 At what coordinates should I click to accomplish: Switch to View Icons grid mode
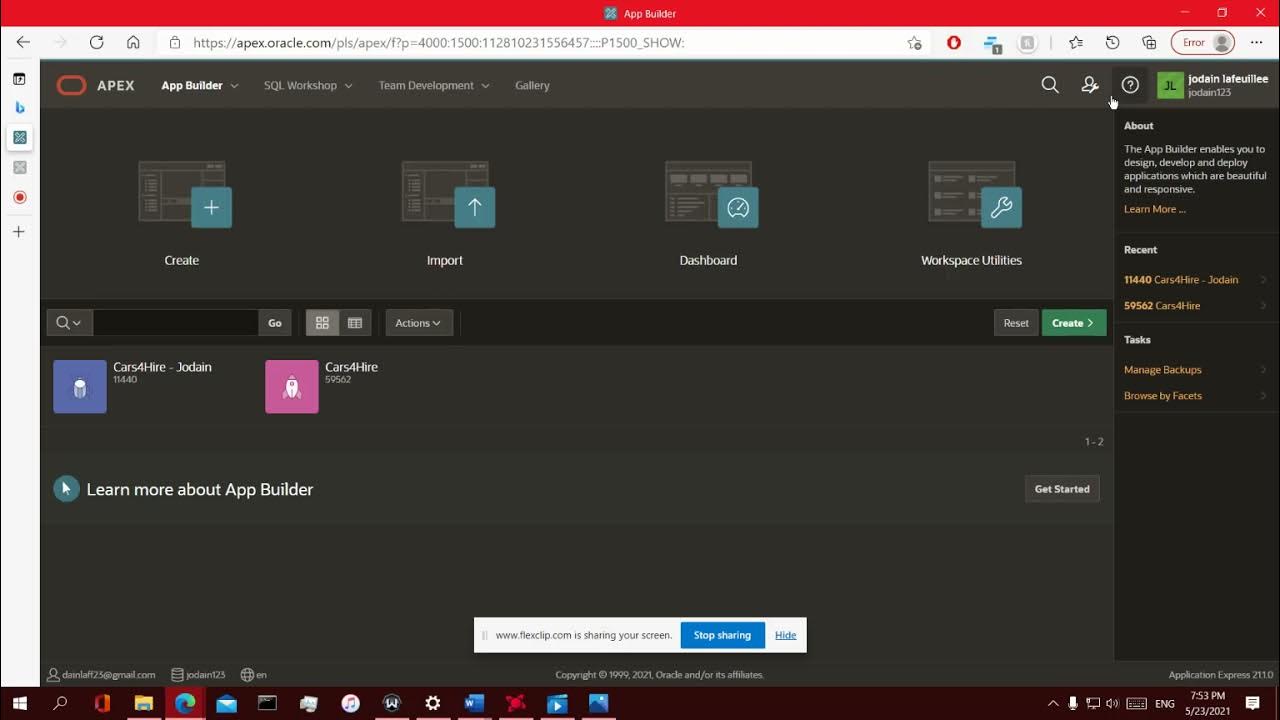tap(322, 323)
